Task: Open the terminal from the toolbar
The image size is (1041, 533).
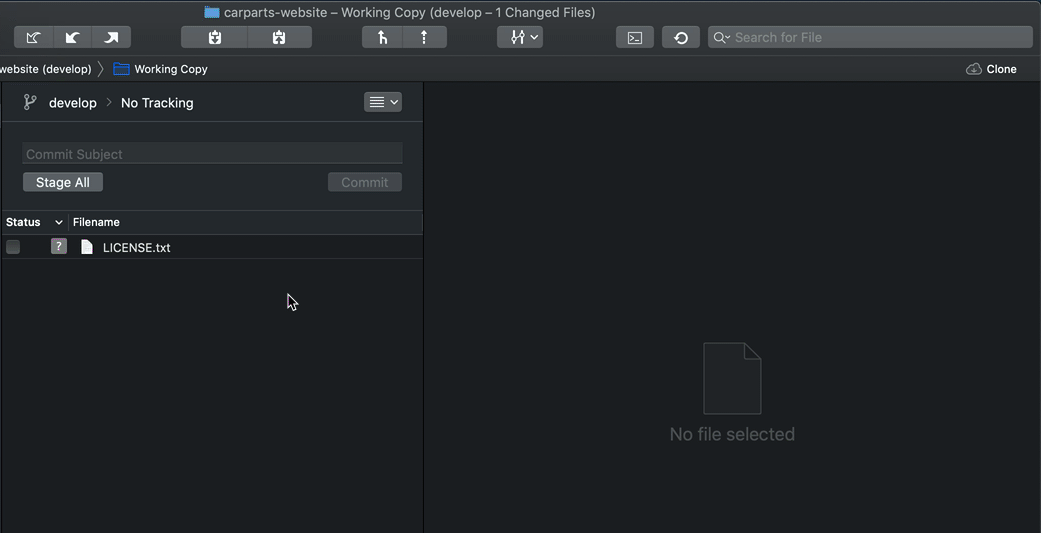Action: 635,38
